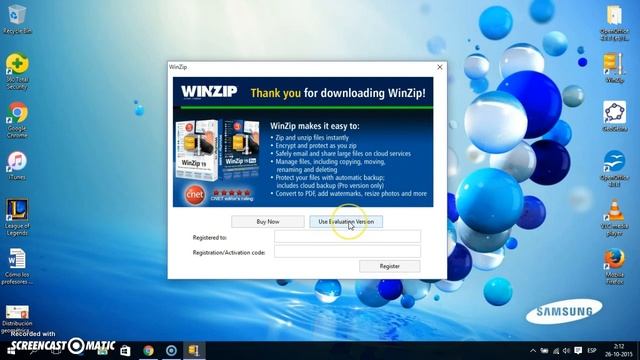The height and width of the screenshot is (360, 640).
Task: Select the WinZip taskbar button
Action: tap(193, 351)
